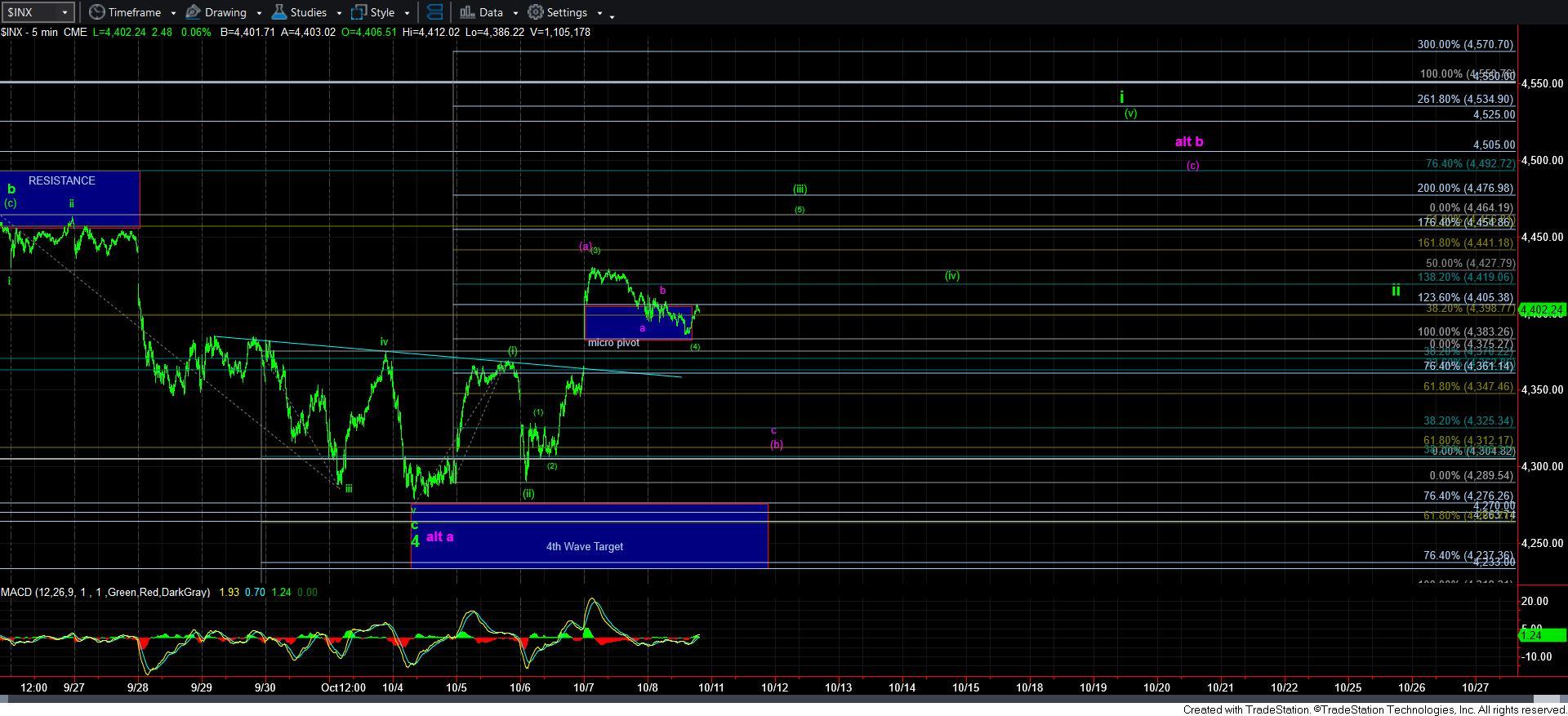Expand the Timeframe dropdown arrow

click(173, 13)
